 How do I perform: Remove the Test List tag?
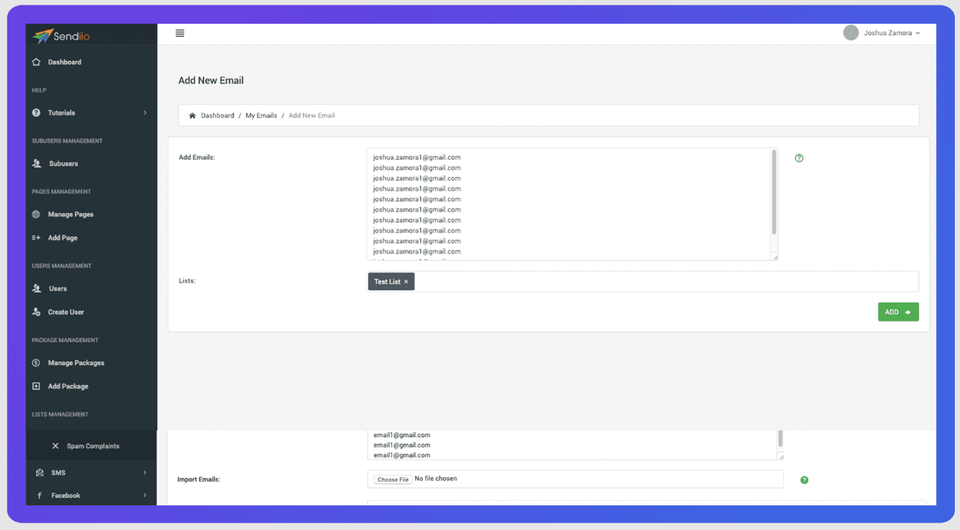point(406,282)
